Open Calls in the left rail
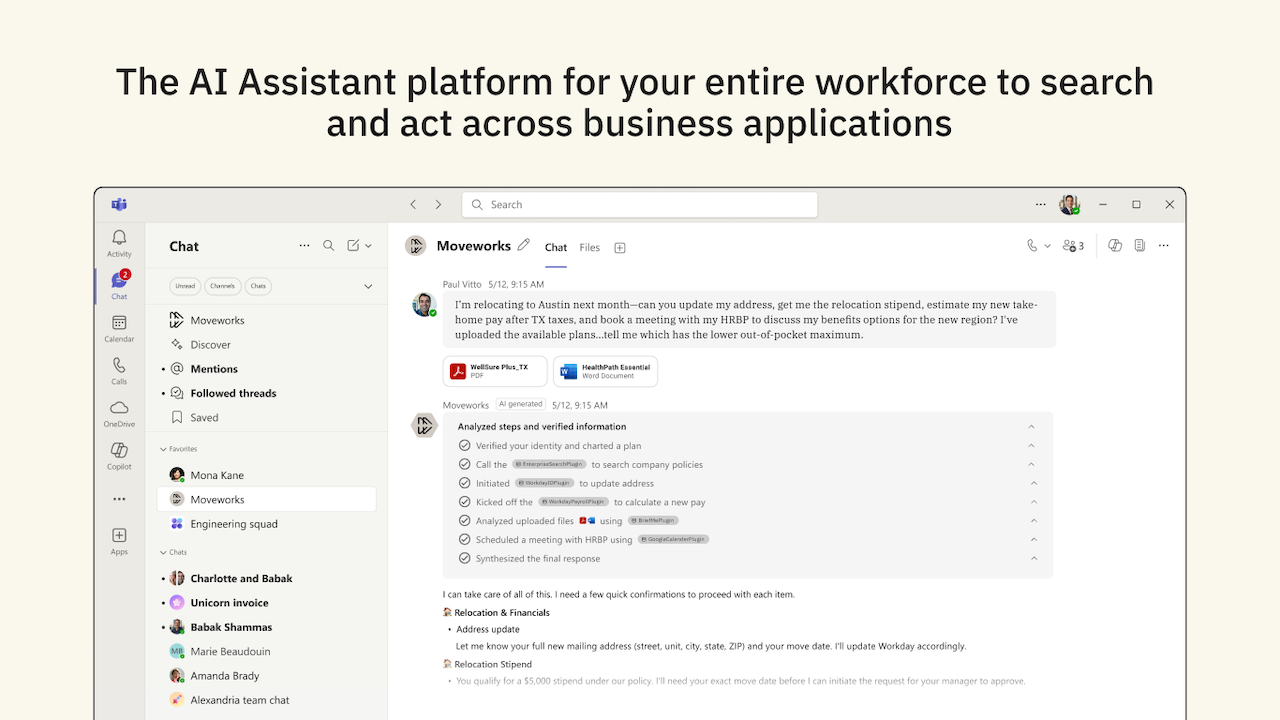This screenshot has height=720, width=1280. pyautogui.click(x=119, y=371)
